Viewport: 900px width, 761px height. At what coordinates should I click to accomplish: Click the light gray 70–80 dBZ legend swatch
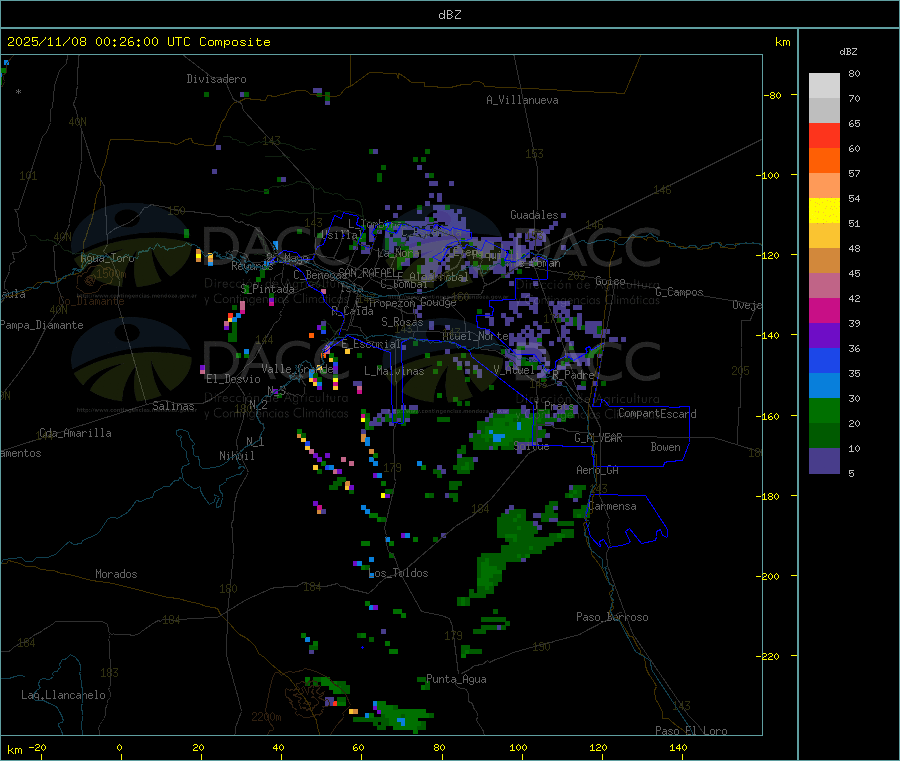[824, 86]
